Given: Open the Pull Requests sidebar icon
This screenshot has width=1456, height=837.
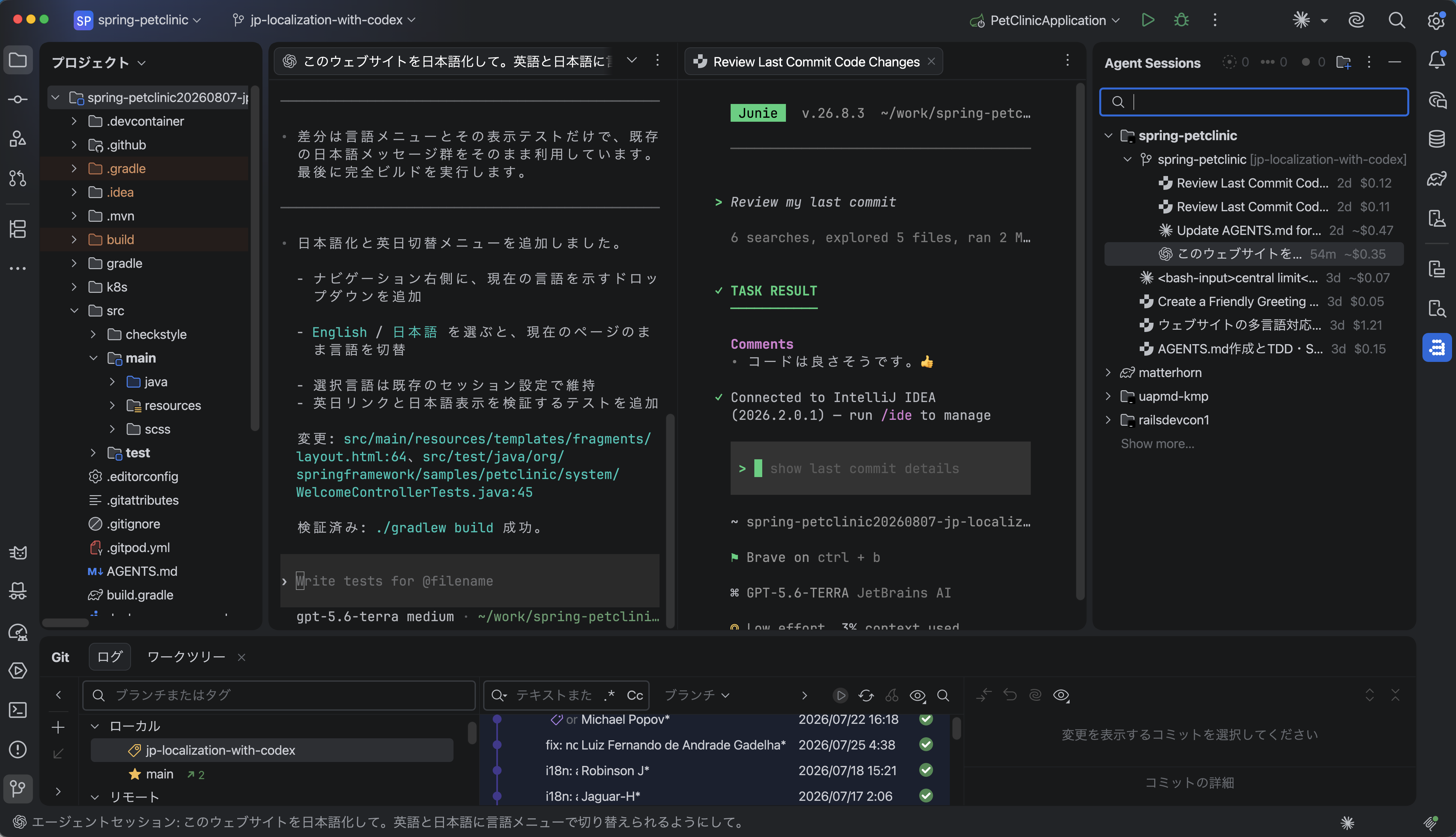Looking at the screenshot, I should [x=18, y=178].
